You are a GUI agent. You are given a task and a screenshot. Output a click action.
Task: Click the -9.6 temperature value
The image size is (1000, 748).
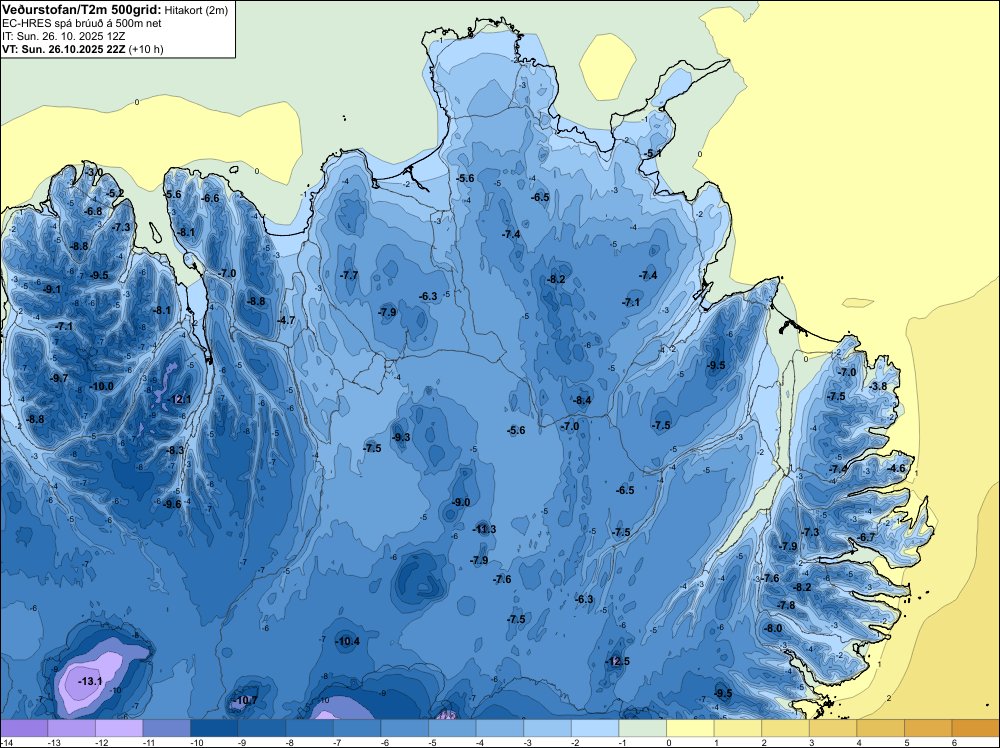pos(172,504)
